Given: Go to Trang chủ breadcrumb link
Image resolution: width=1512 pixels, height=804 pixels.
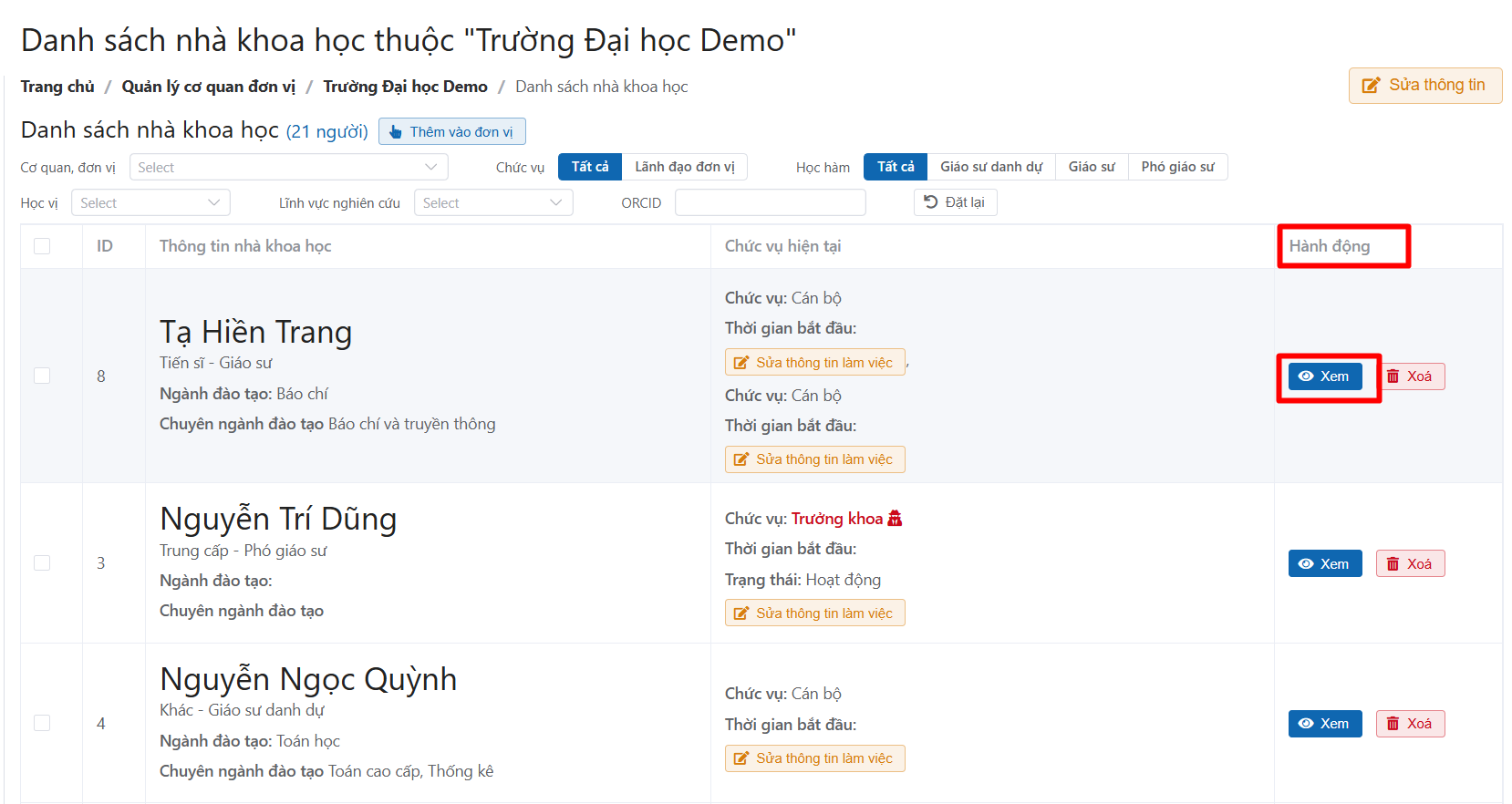Looking at the screenshot, I should (57, 87).
